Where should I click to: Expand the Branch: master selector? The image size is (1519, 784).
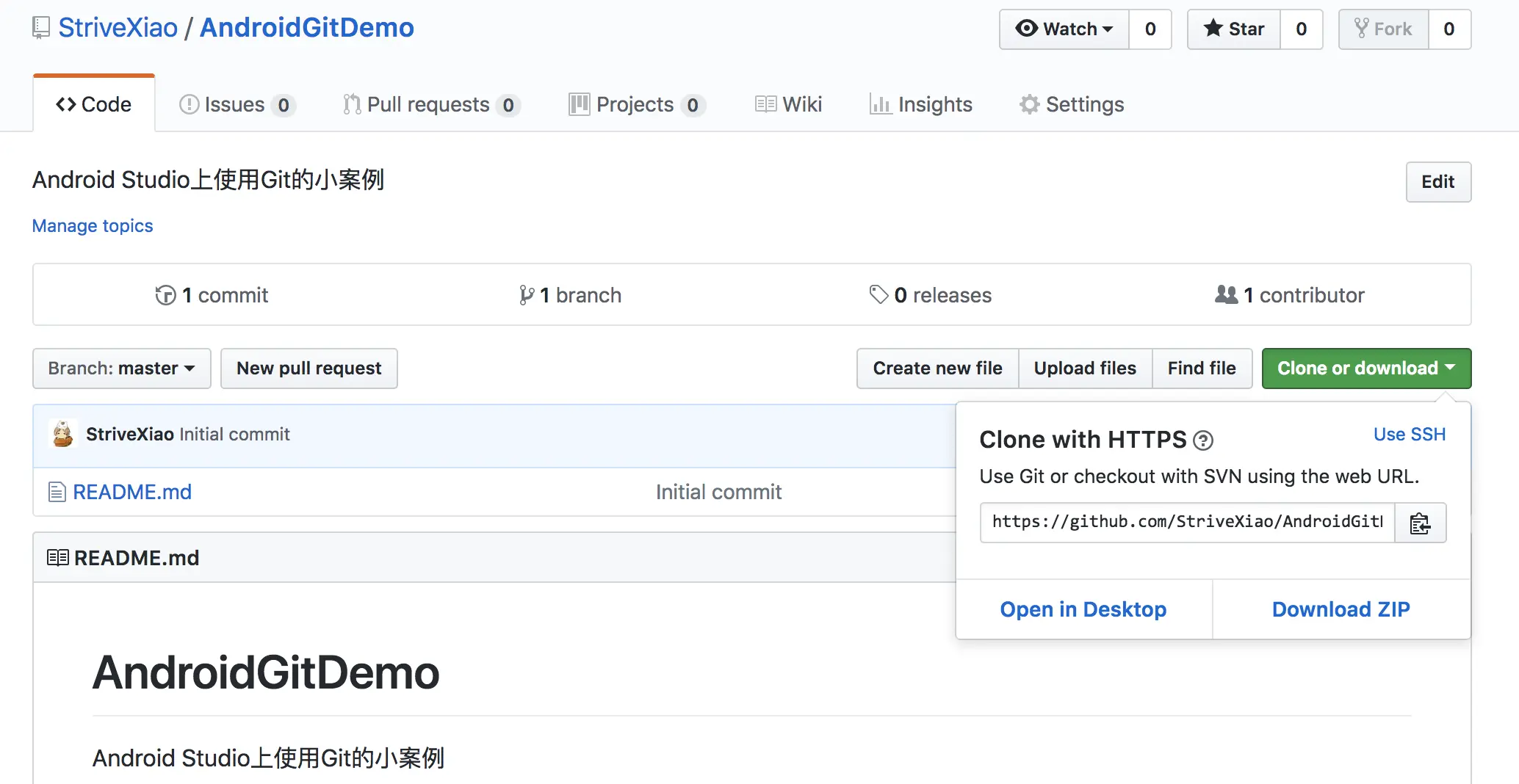pyautogui.click(x=122, y=369)
